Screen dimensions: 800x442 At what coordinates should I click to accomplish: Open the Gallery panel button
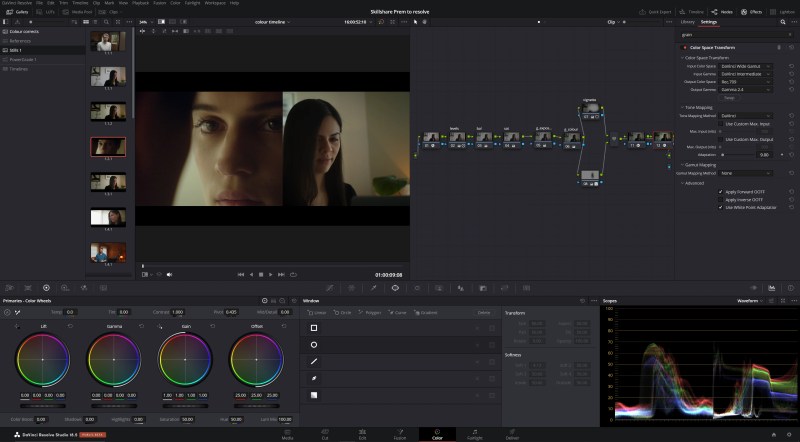click(17, 12)
